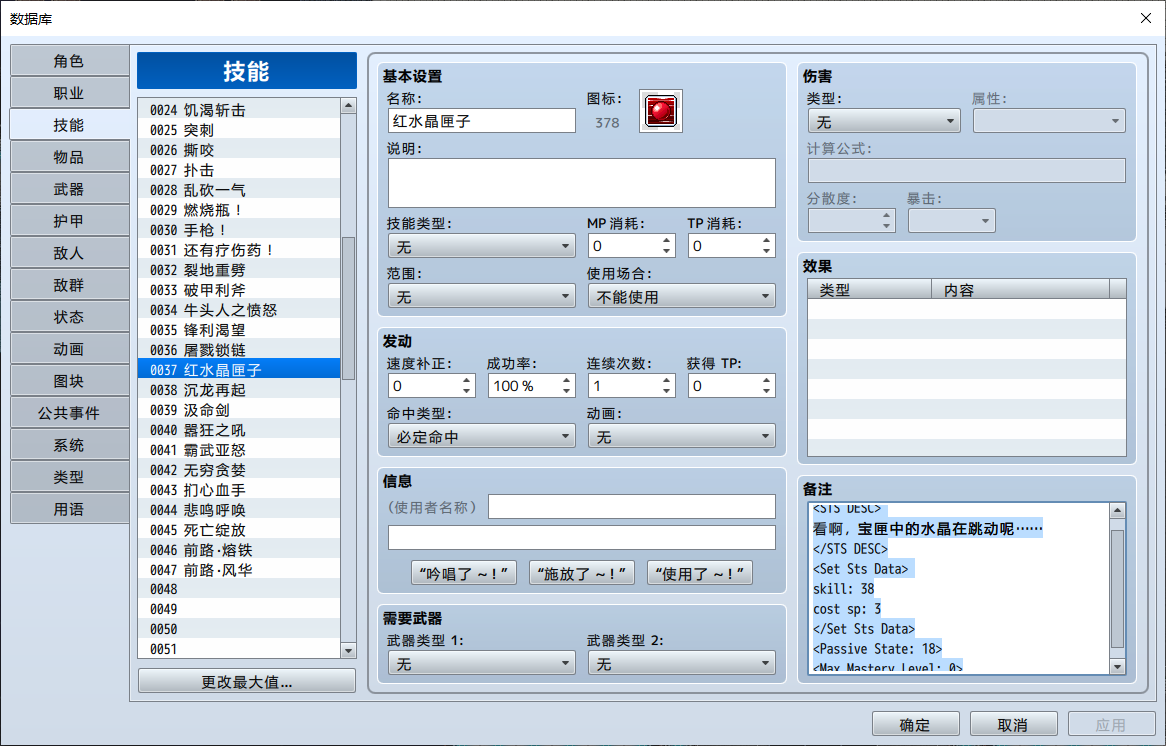Select skill 0043 扪心血手

(239, 490)
